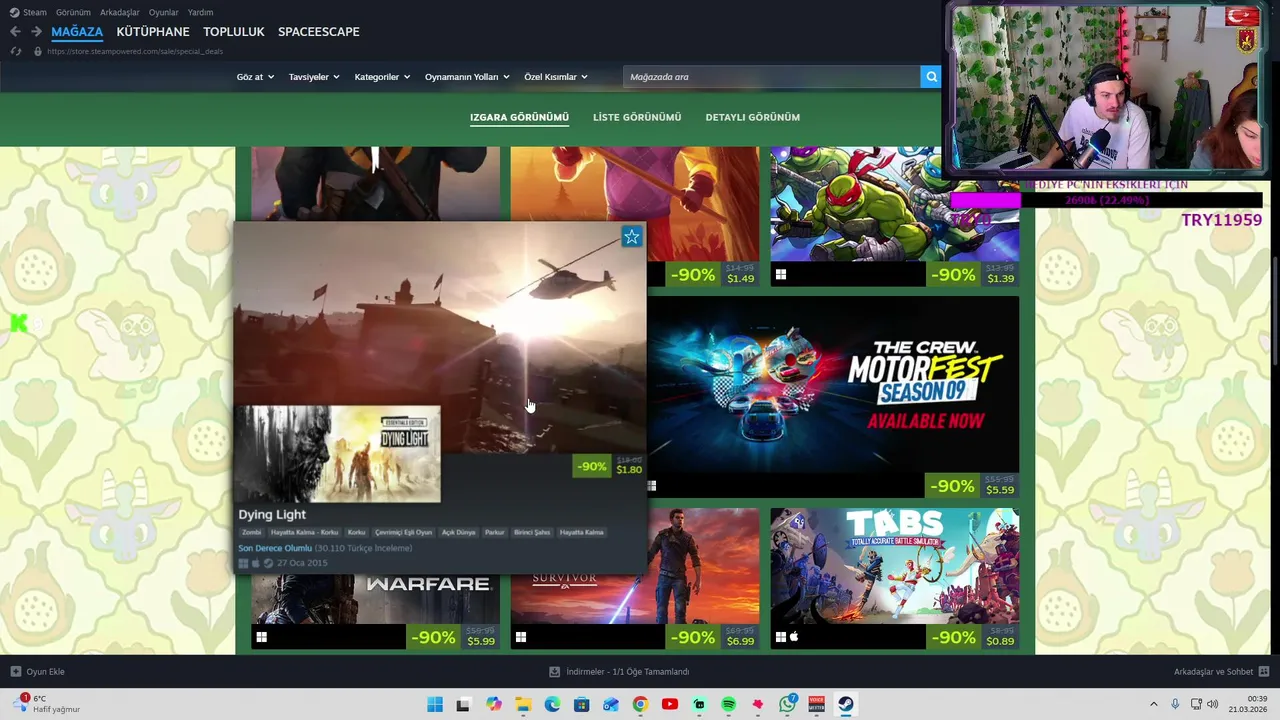Select DETAYLI GÖRÜNÜM view
This screenshot has height=720, width=1280.
[752, 117]
